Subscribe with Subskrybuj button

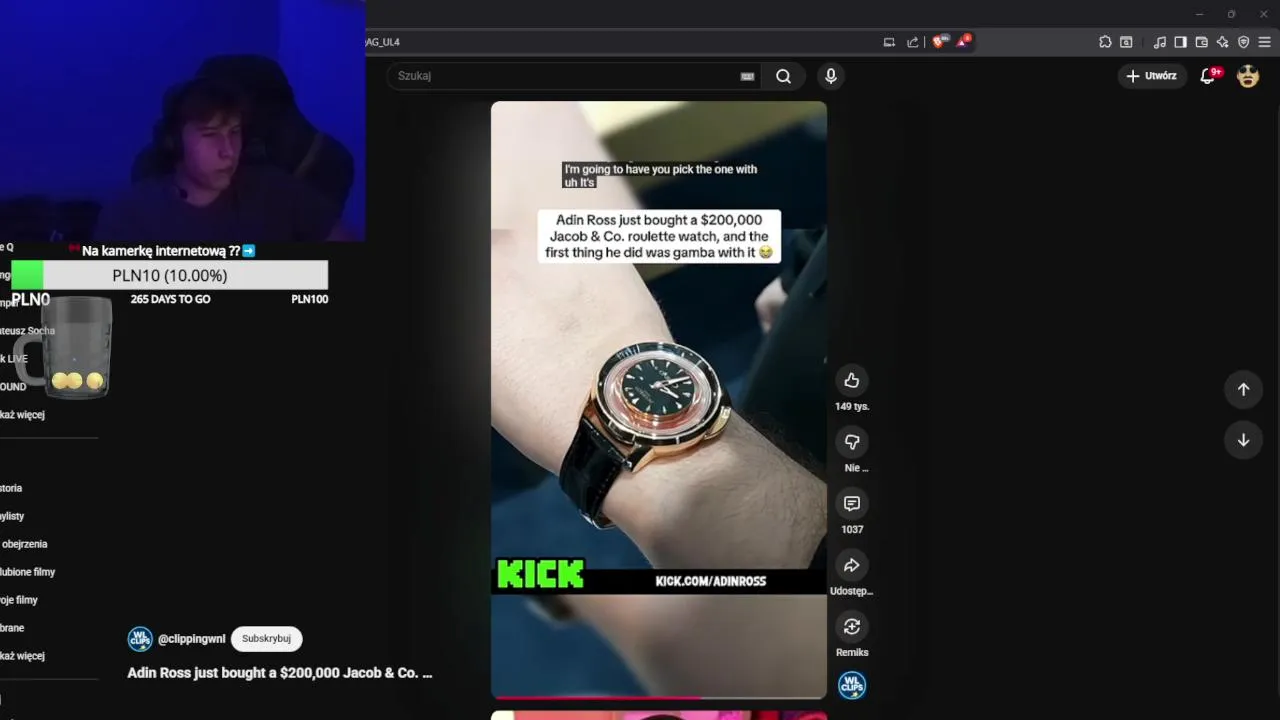point(266,639)
